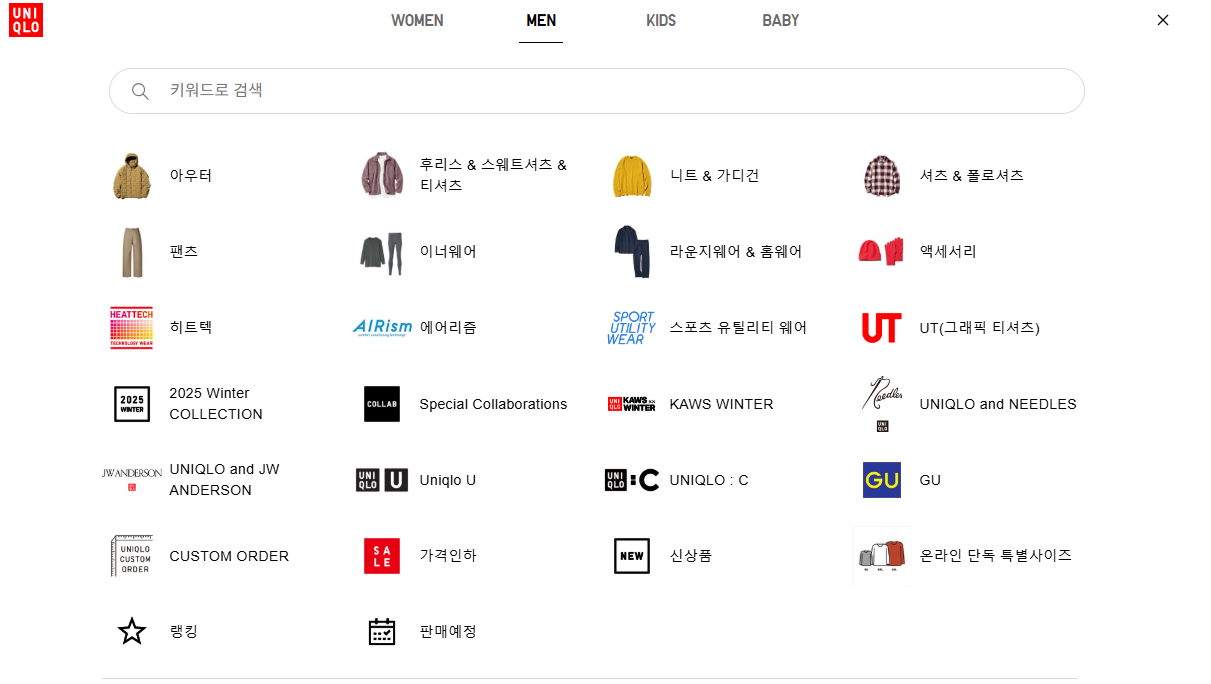The height and width of the screenshot is (684, 1211).
Task: Click the NEW box icon
Action: point(632,556)
